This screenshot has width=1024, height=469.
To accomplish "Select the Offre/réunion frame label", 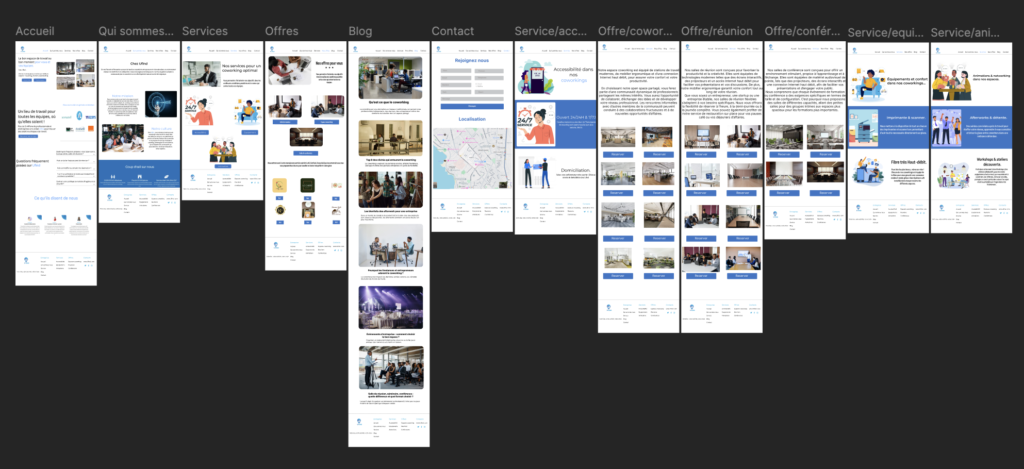I will click(x=717, y=32).
